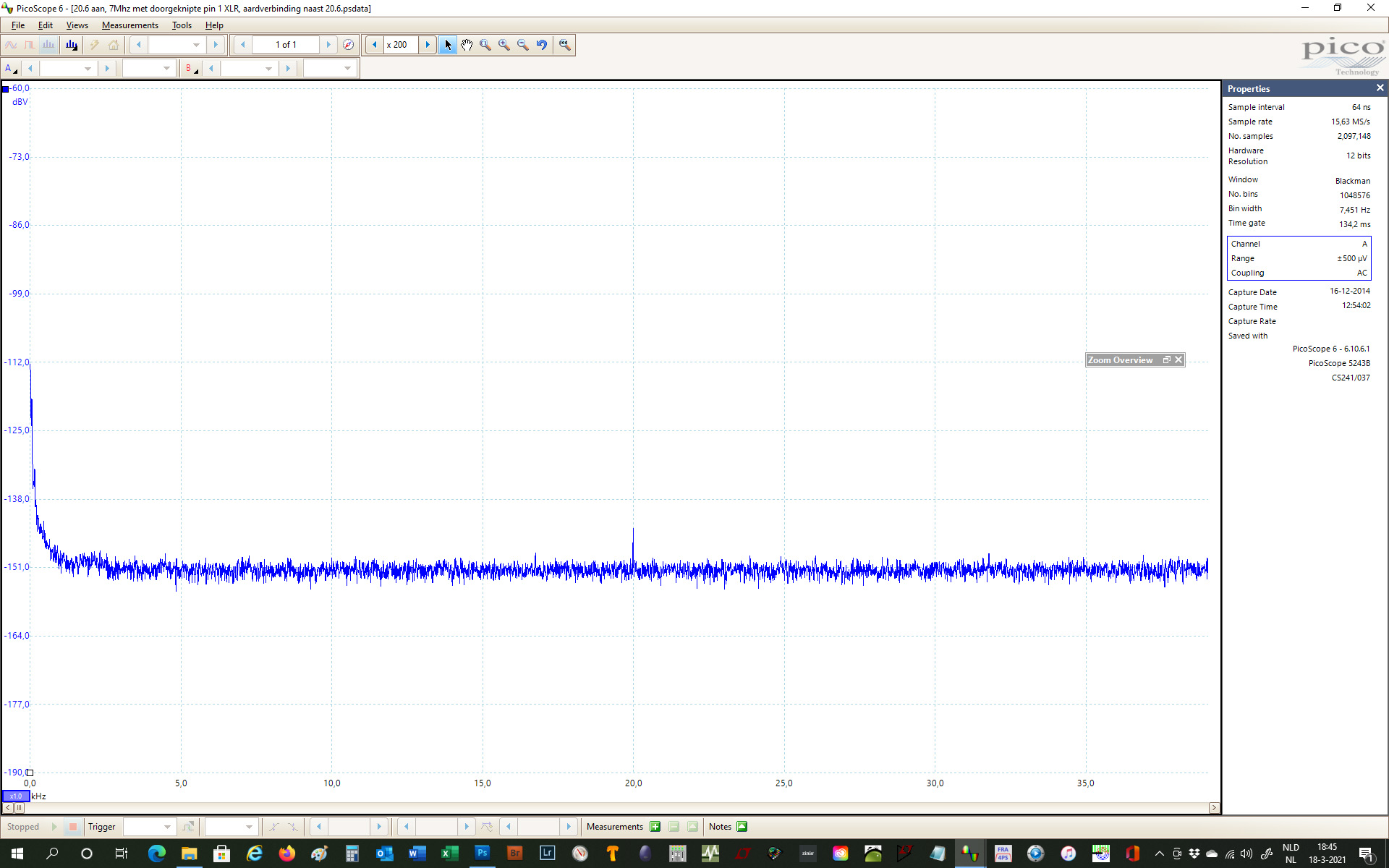Open Excel from the taskbar
The height and width of the screenshot is (868, 1389).
(449, 854)
